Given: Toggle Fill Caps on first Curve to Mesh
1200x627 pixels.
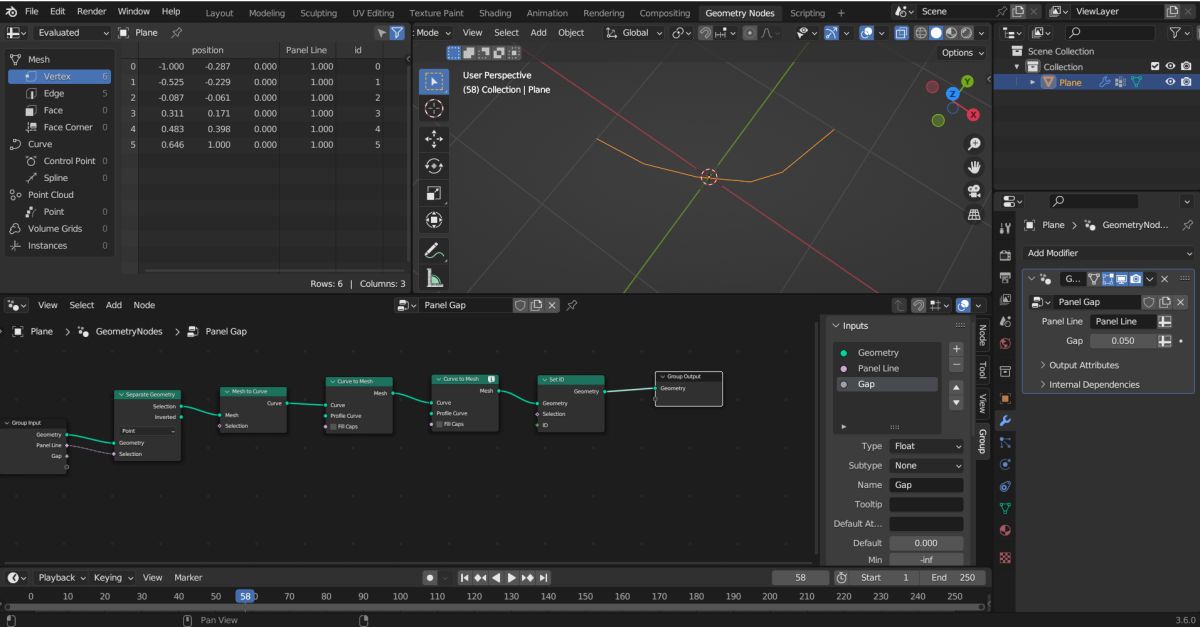Looking at the screenshot, I should pos(333,428).
